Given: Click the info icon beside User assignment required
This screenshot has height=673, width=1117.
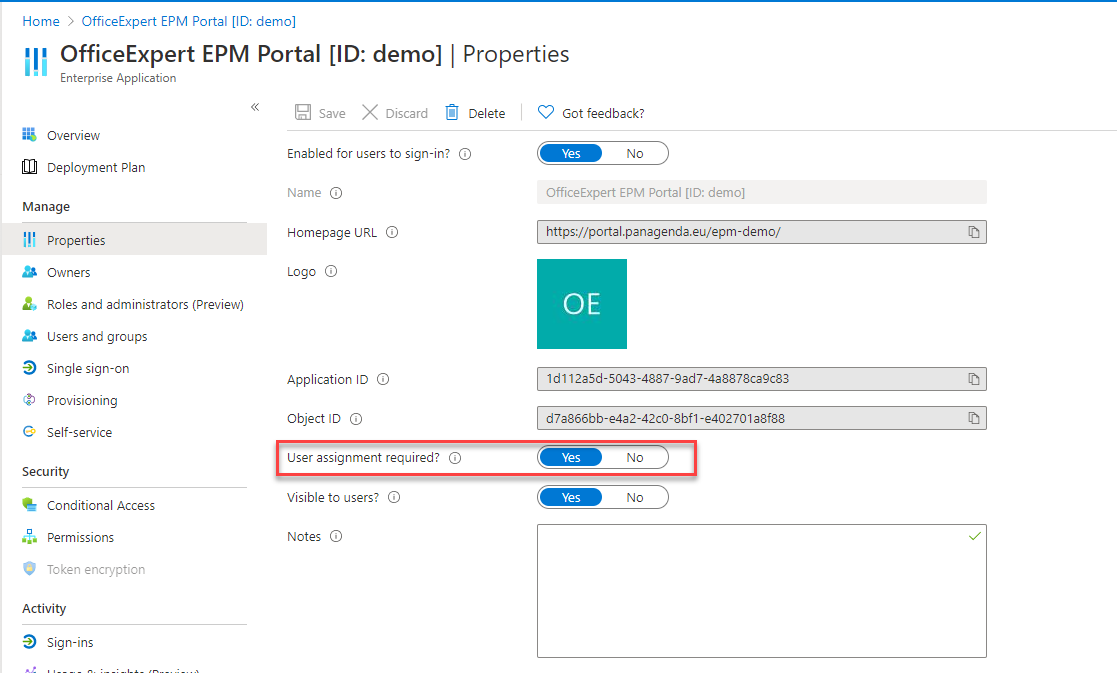Looking at the screenshot, I should pos(455,458).
